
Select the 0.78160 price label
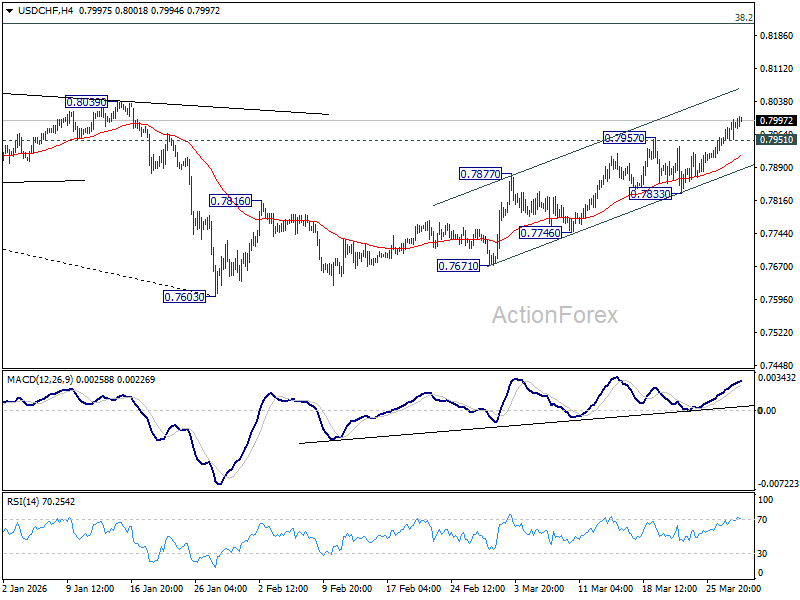tap(230, 201)
